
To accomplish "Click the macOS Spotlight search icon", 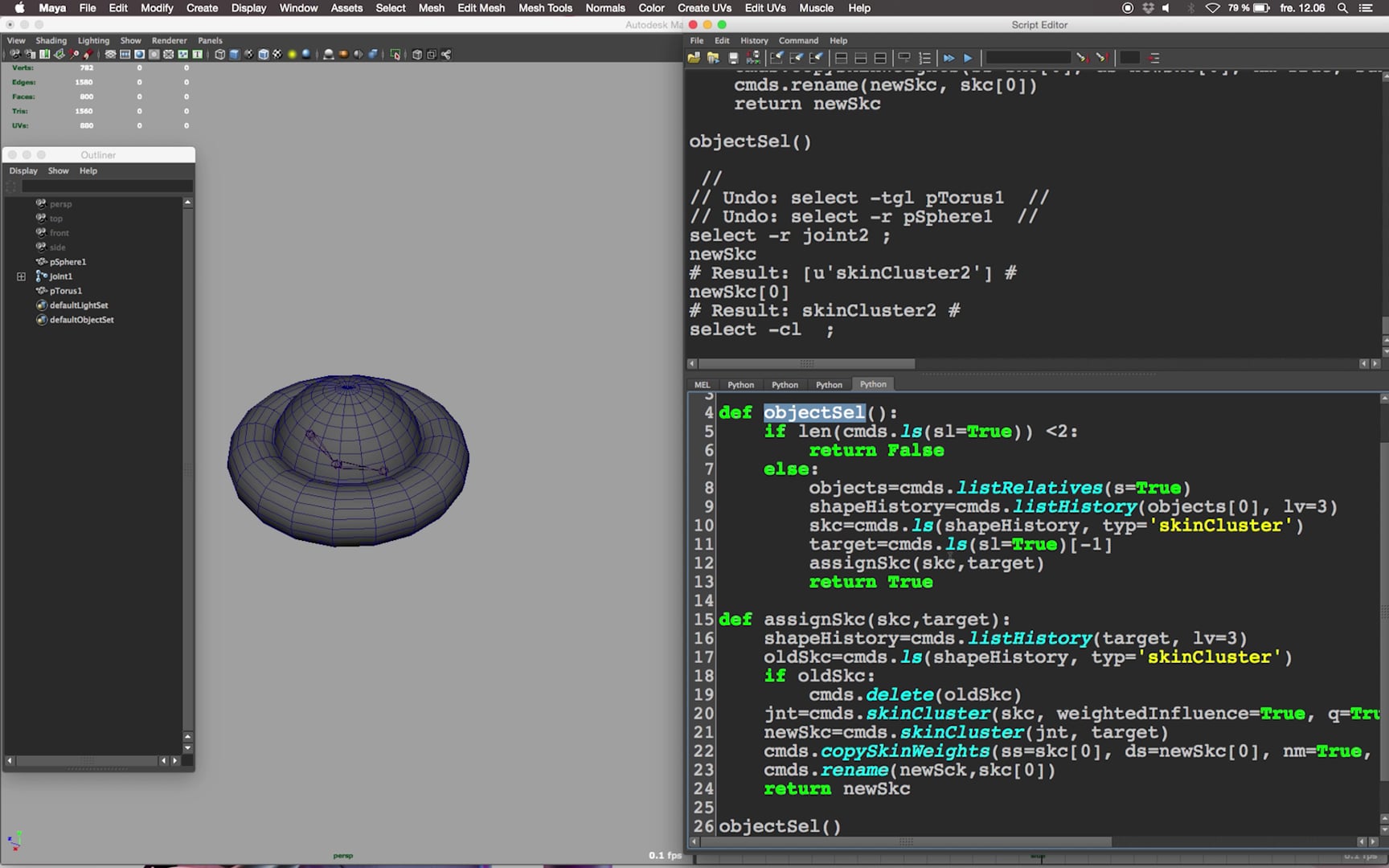I will click(1343, 8).
